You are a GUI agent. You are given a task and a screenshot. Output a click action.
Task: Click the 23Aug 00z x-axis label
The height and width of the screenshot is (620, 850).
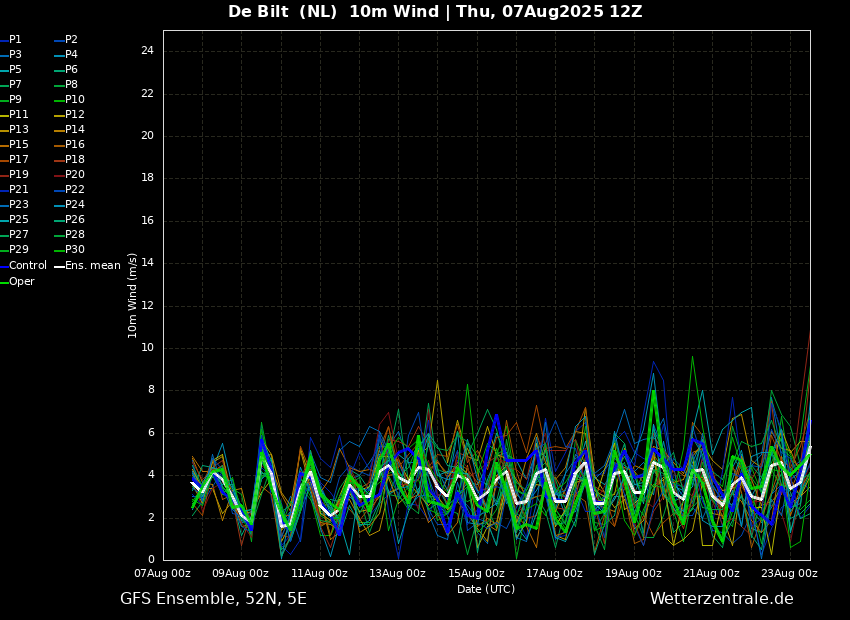click(789, 573)
